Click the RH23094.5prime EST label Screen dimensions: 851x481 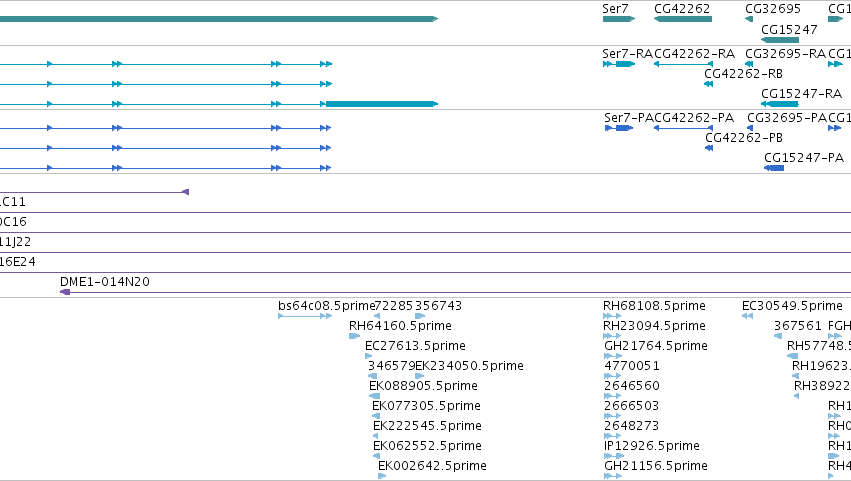tap(654, 326)
